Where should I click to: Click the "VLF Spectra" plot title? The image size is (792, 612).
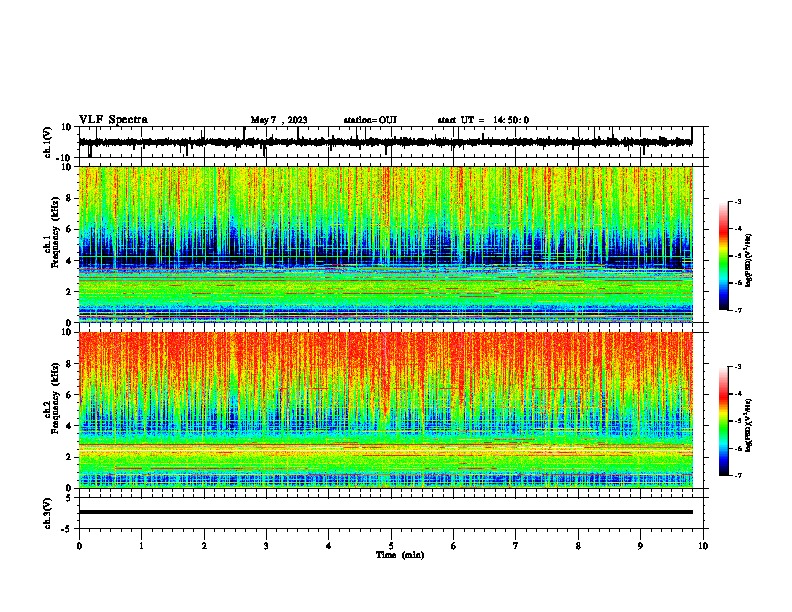(x=113, y=120)
